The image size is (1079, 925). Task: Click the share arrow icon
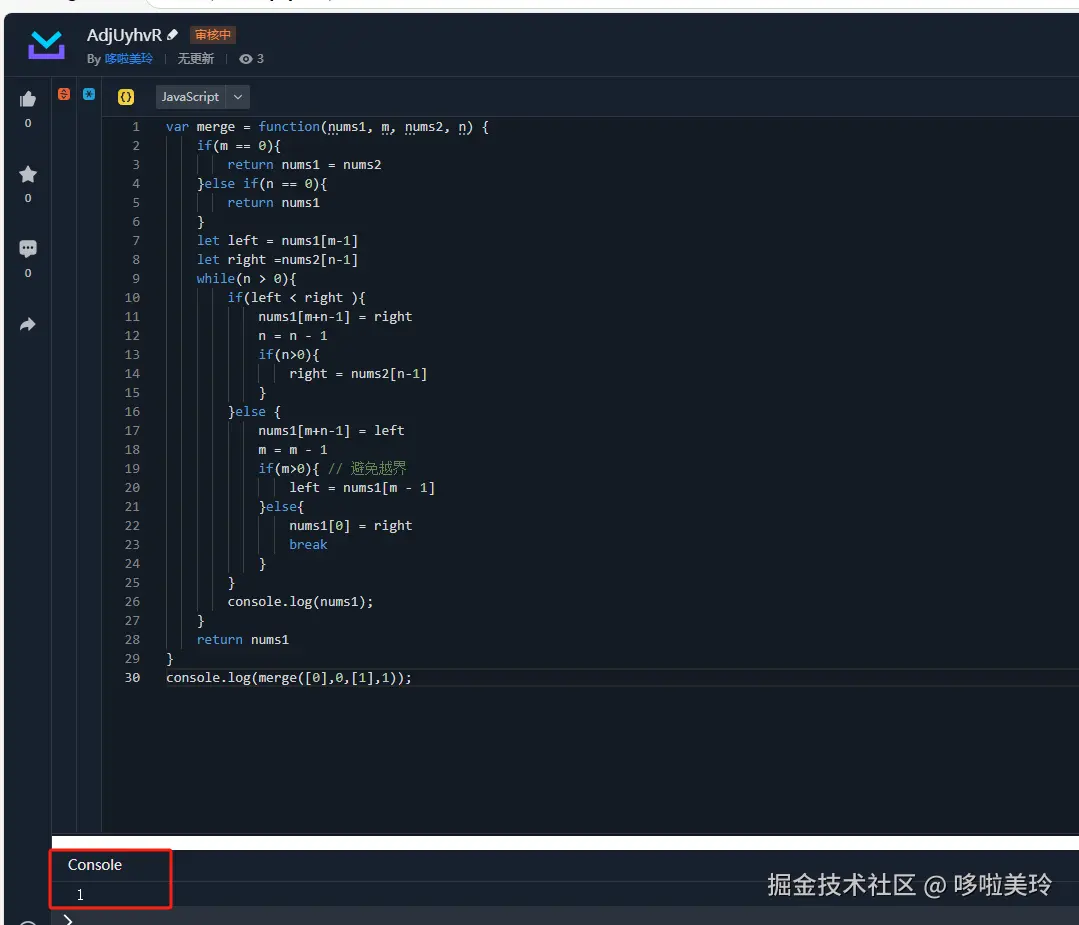28,324
